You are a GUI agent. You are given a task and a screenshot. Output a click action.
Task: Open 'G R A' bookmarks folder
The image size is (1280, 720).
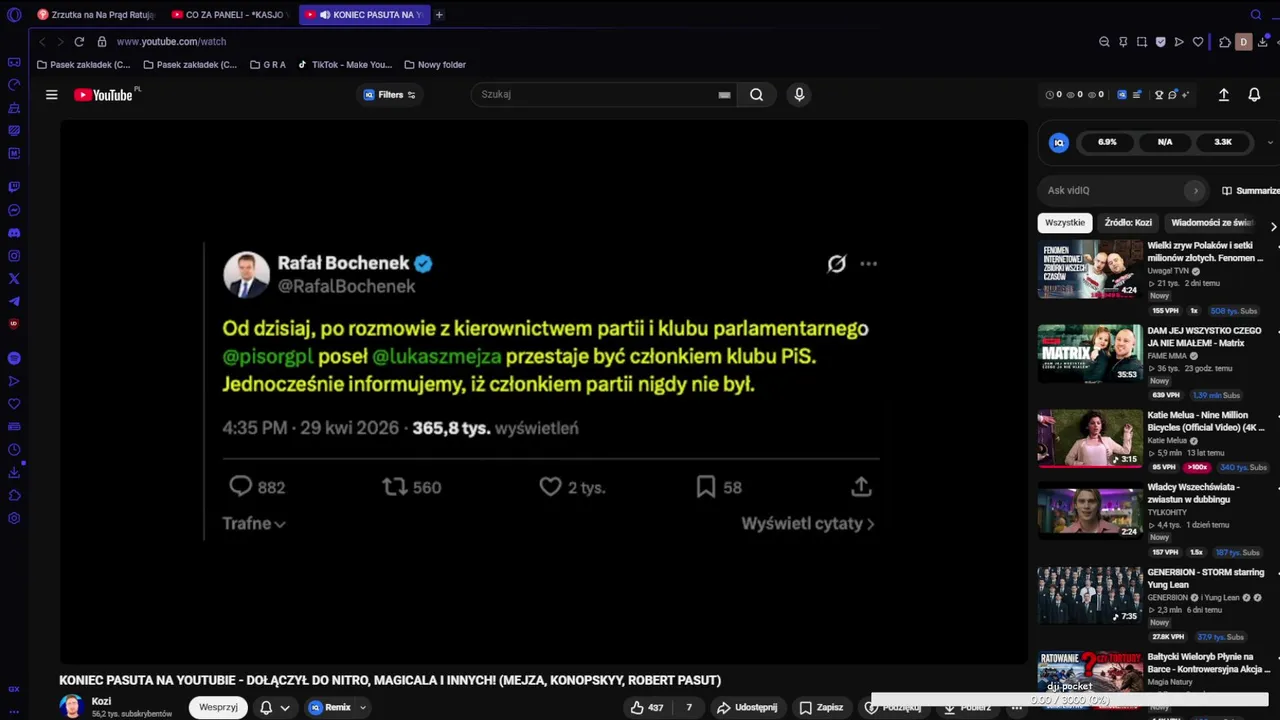pos(268,65)
